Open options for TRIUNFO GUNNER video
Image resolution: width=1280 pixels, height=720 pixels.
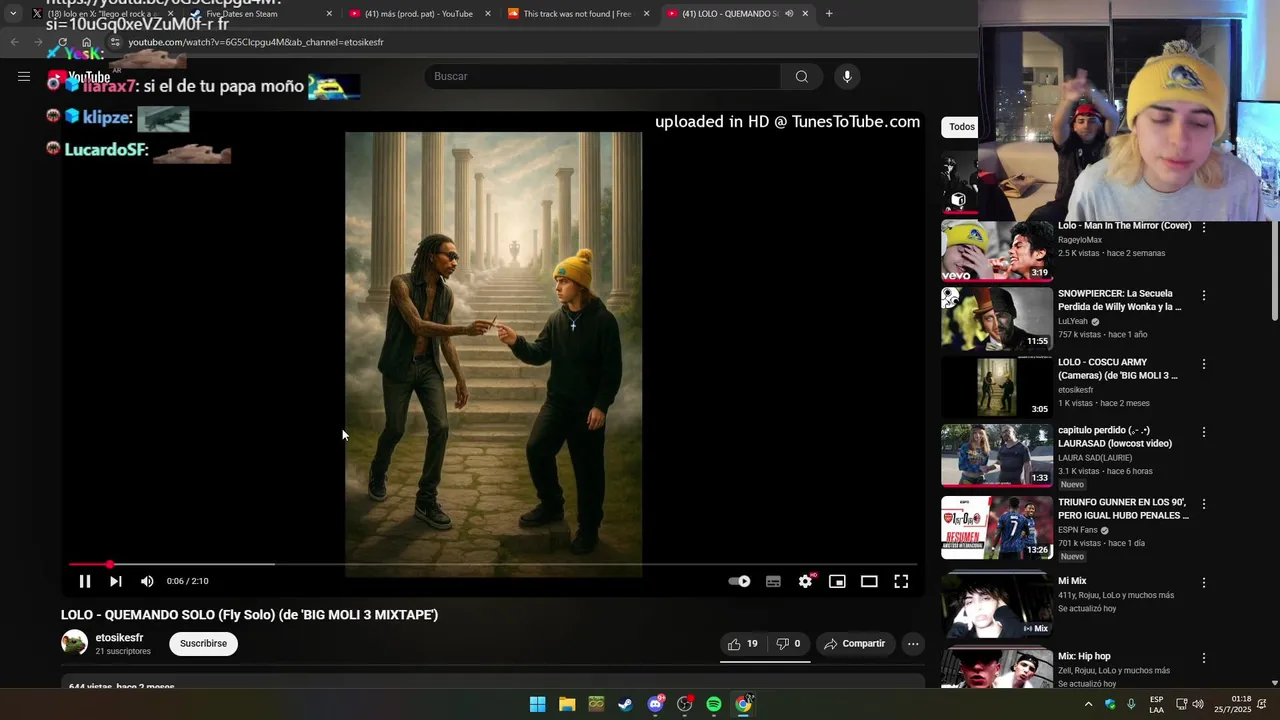(x=1204, y=504)
